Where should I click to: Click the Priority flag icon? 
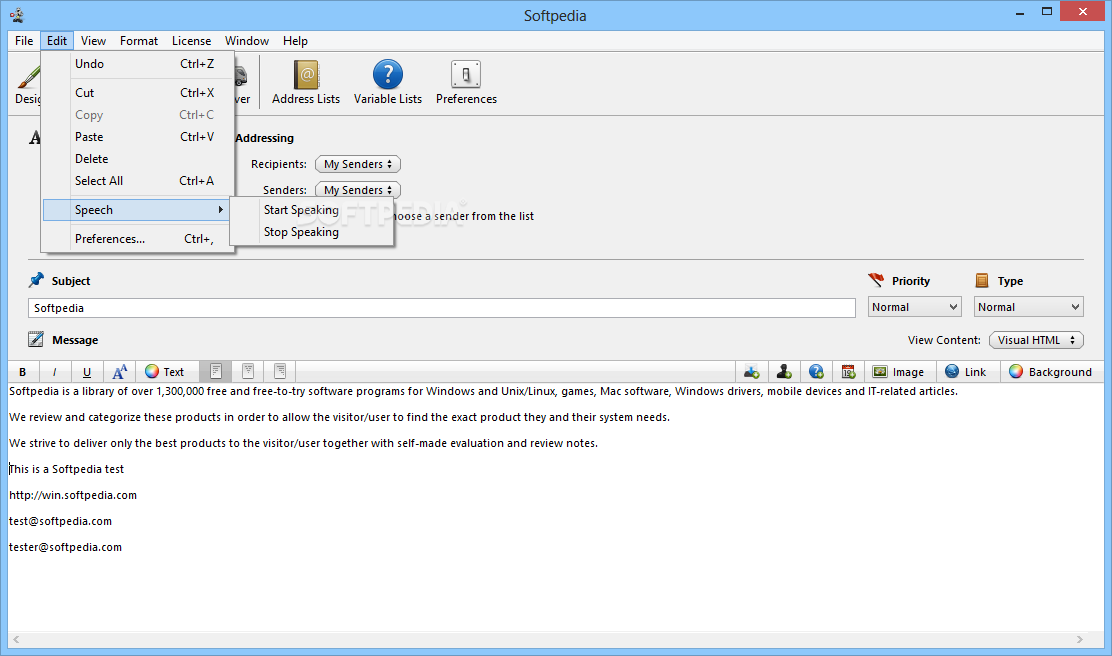tap(876, 280)
